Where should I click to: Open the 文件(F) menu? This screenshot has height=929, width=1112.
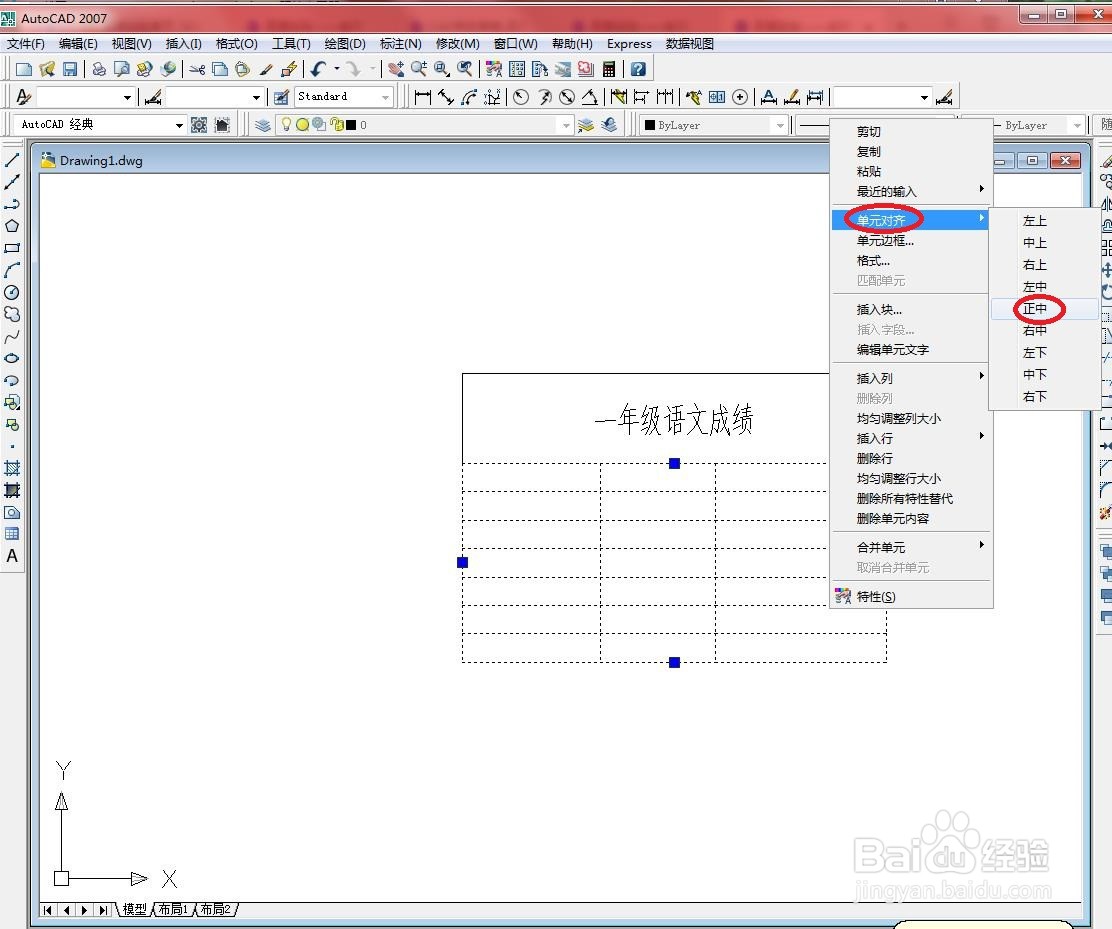click(26, 43)
